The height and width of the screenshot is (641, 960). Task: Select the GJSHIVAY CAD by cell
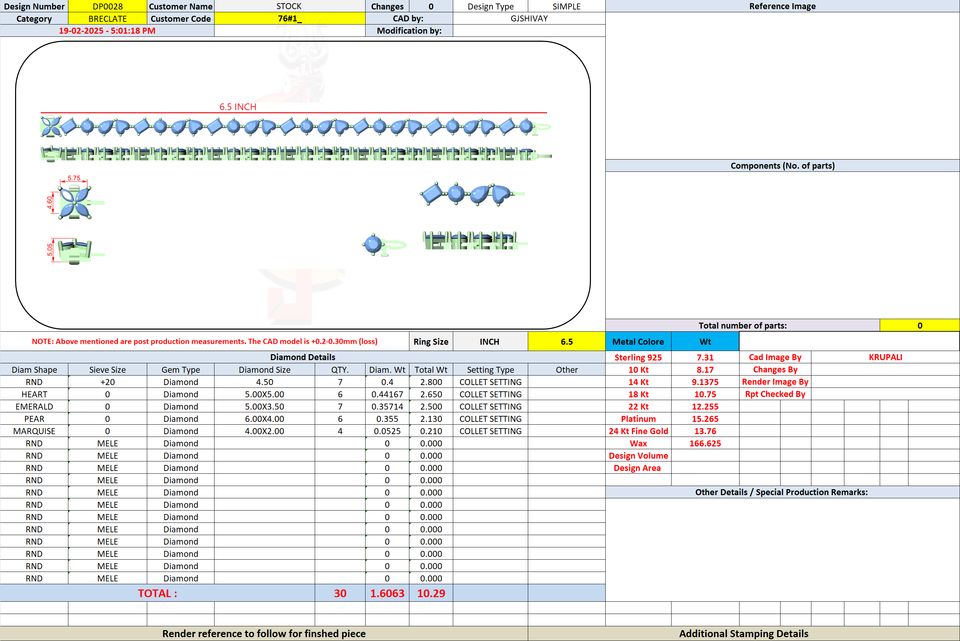point(529,18)
